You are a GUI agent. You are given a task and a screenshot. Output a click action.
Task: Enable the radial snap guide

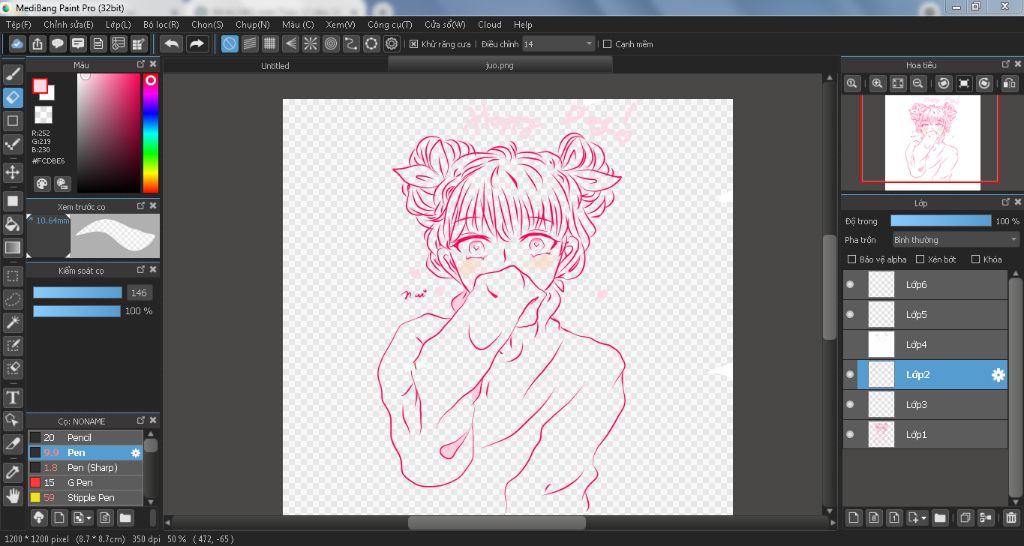point(311,44)
